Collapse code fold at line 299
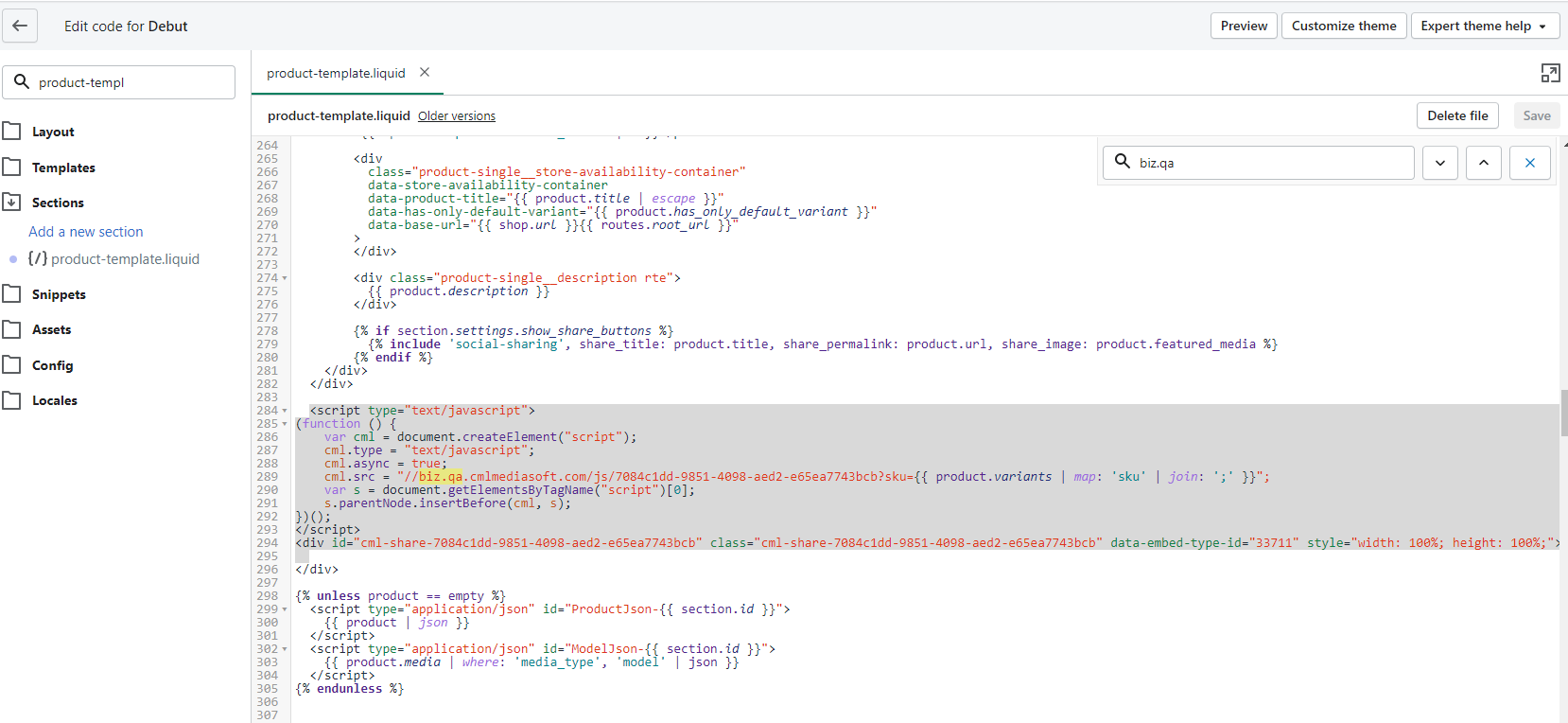 click(x=285, y=609)
